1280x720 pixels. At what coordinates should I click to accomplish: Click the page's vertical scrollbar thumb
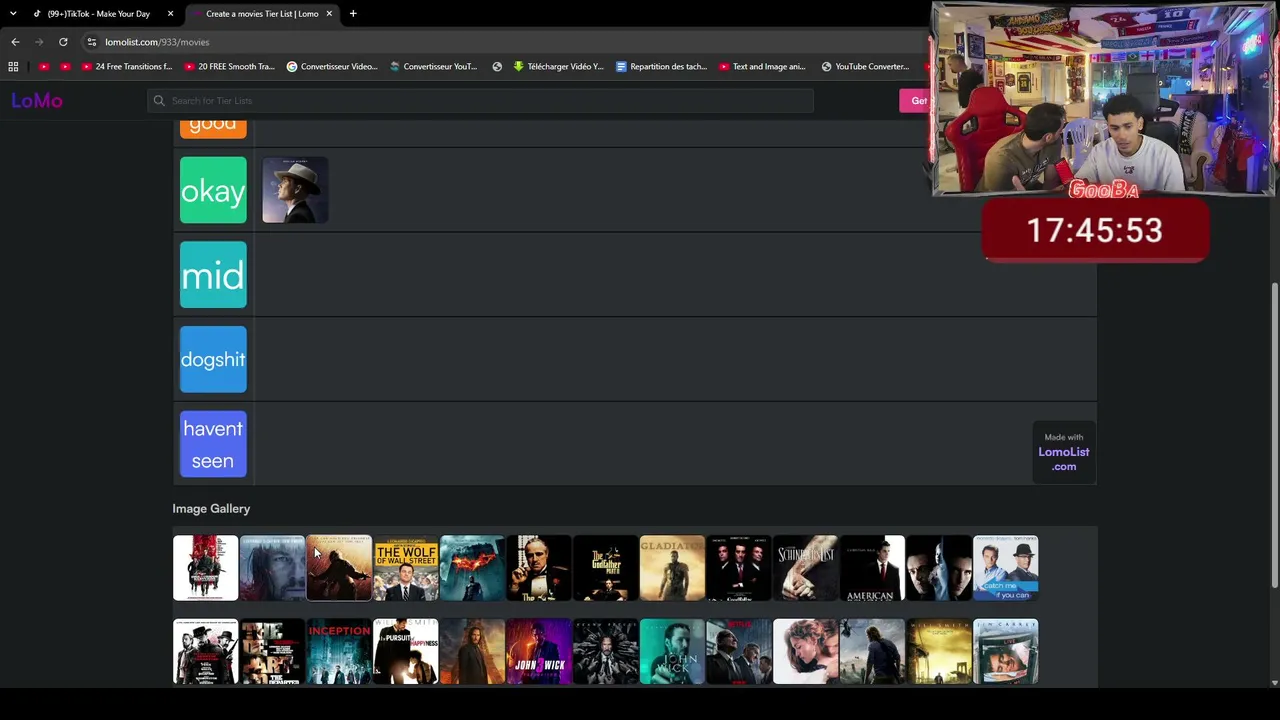pos(1274,435)
